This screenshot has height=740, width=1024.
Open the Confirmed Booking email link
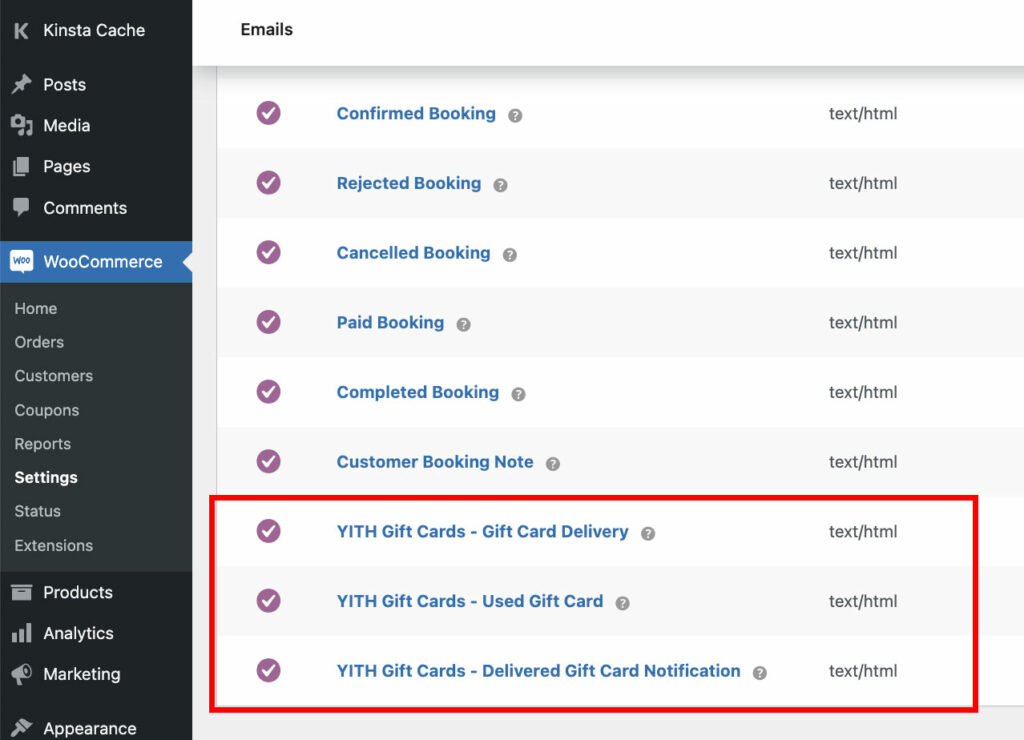tap(416, 114)
